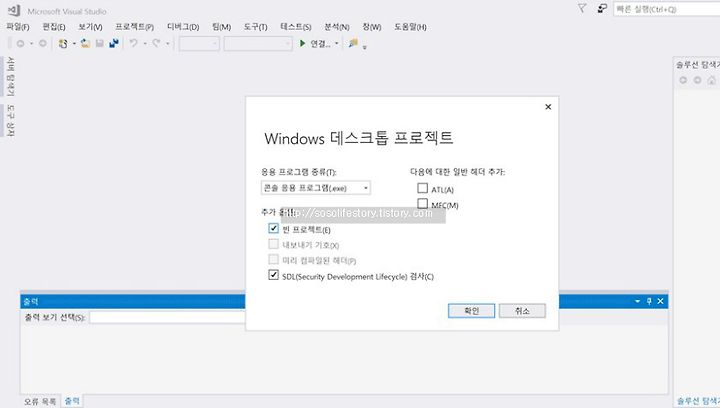Click the 연결 attach button label
Screen dimensions: 720x408
click(x=320, y=44)
